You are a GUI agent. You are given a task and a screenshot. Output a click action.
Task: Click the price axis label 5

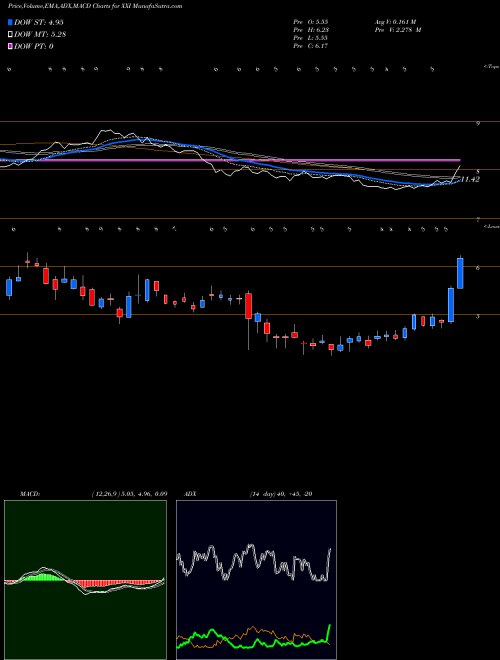tap(478, 317)
